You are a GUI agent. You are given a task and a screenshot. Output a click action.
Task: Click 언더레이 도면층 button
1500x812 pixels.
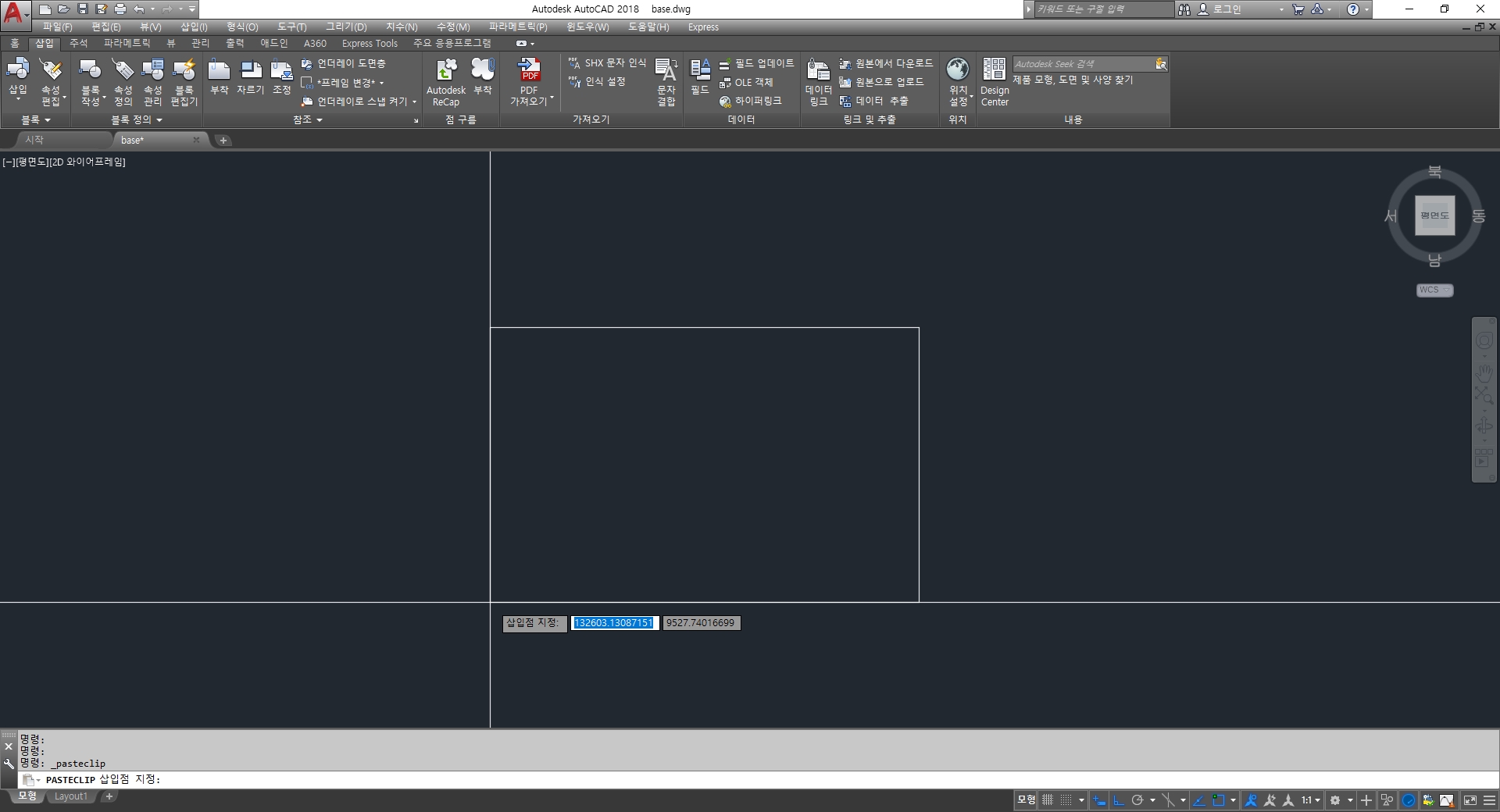(344, 63)
